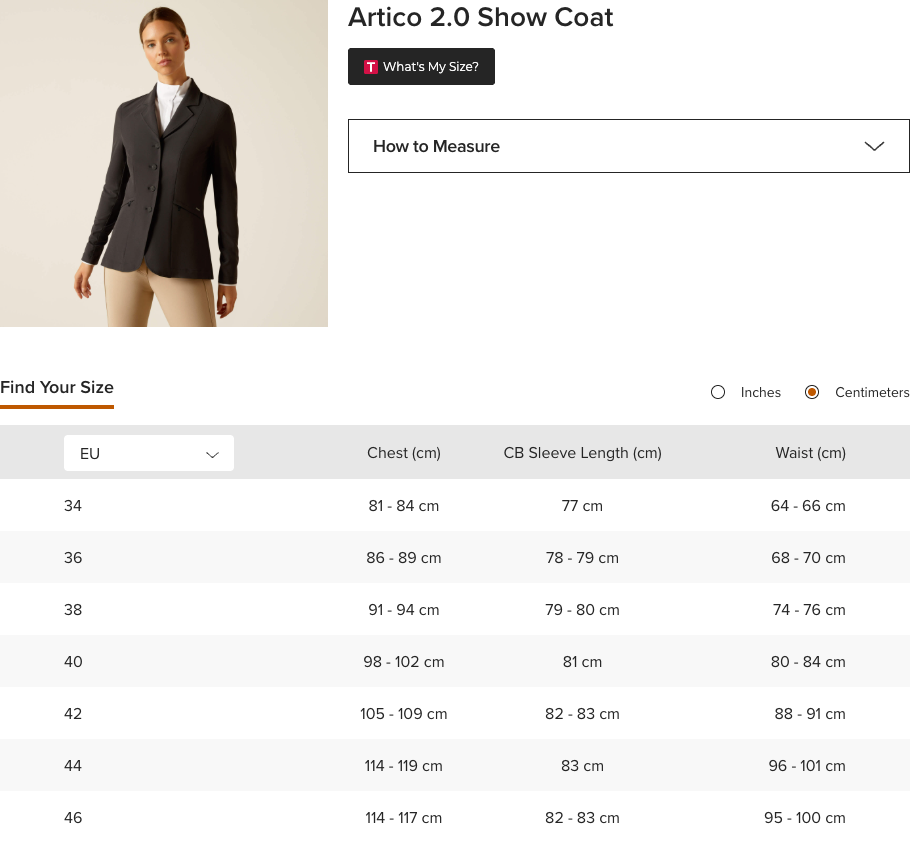
Task: Select the Centimeters radio button
Action: tap(812, 392)
